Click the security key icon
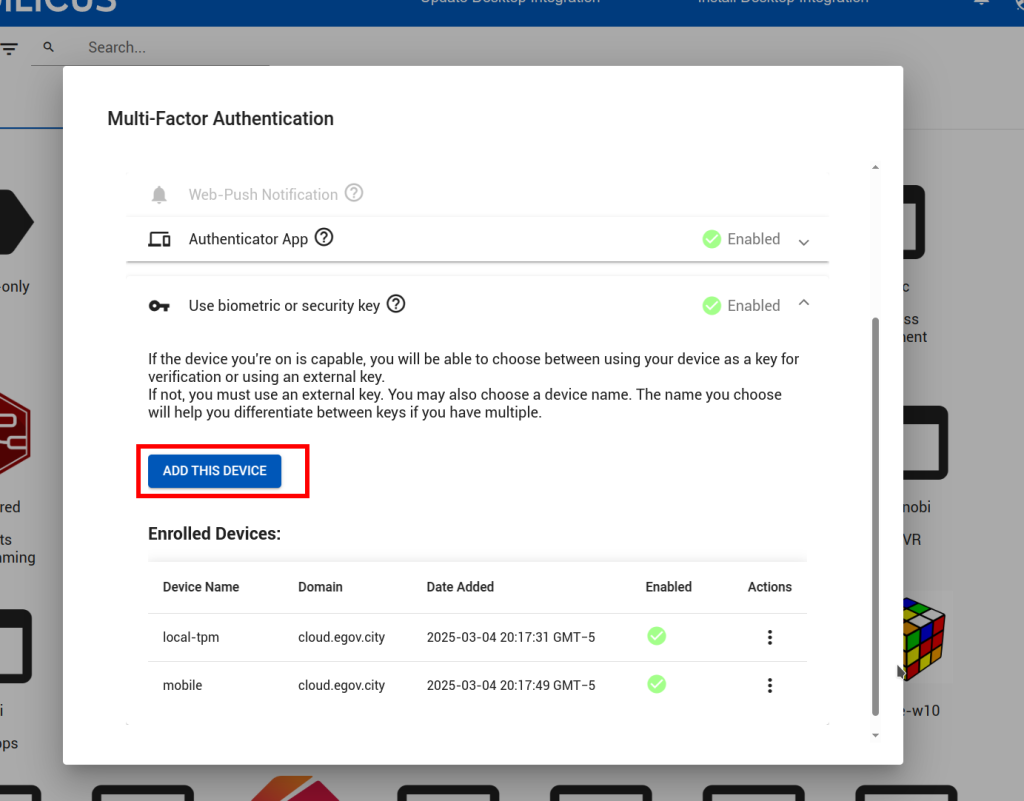 [x=159, y=306]
